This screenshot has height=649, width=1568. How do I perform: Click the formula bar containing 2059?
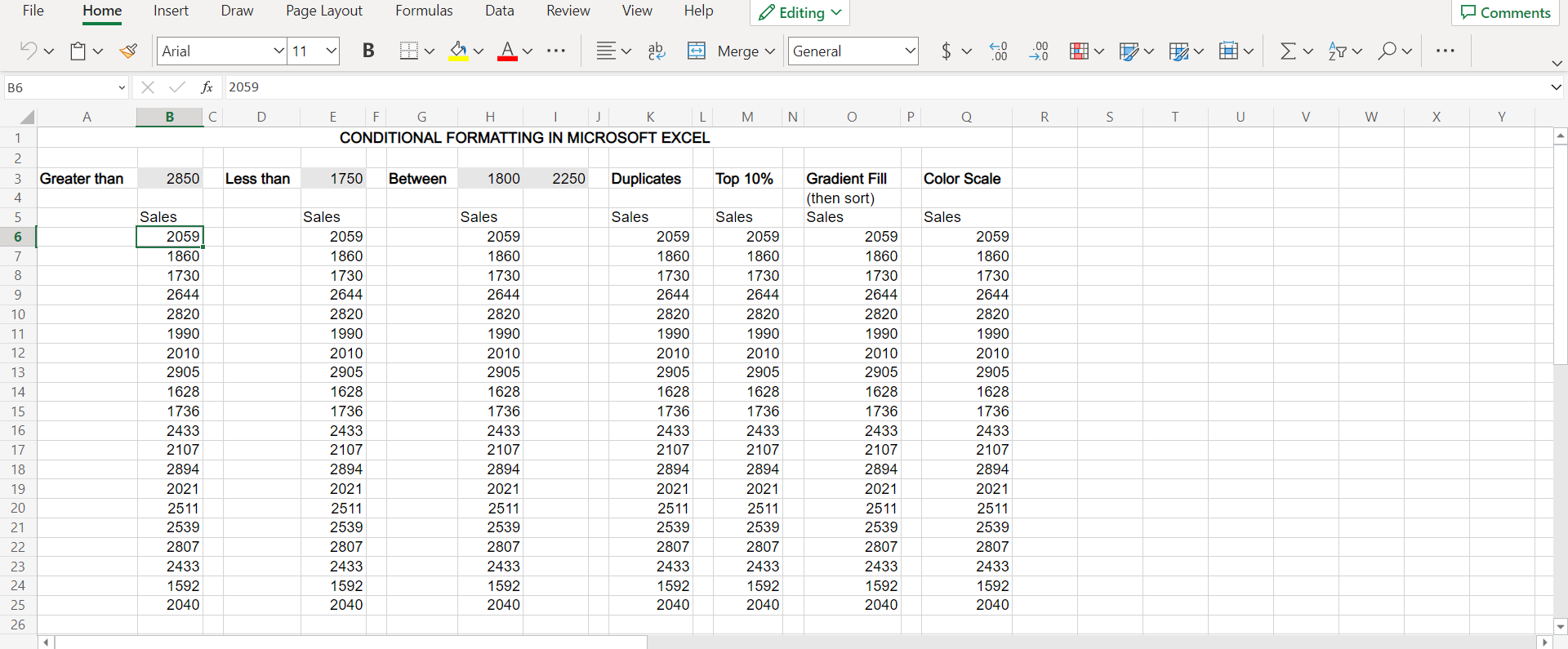(x=885, y=87)
